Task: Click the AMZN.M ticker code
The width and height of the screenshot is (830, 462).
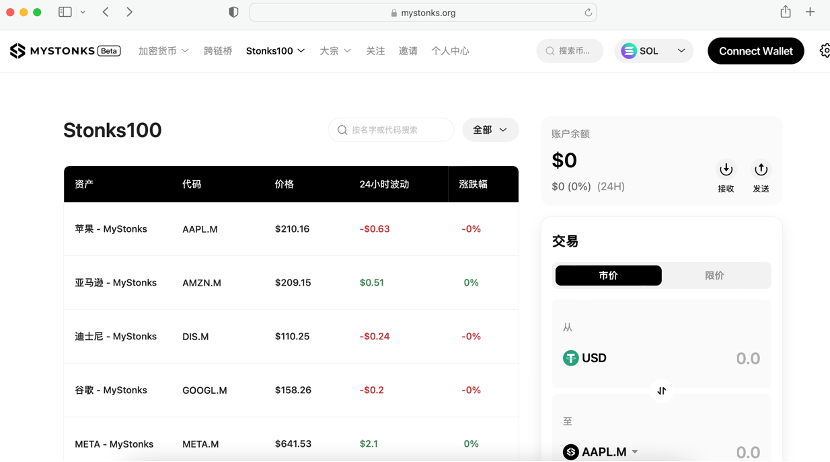Action: [202, 283]
